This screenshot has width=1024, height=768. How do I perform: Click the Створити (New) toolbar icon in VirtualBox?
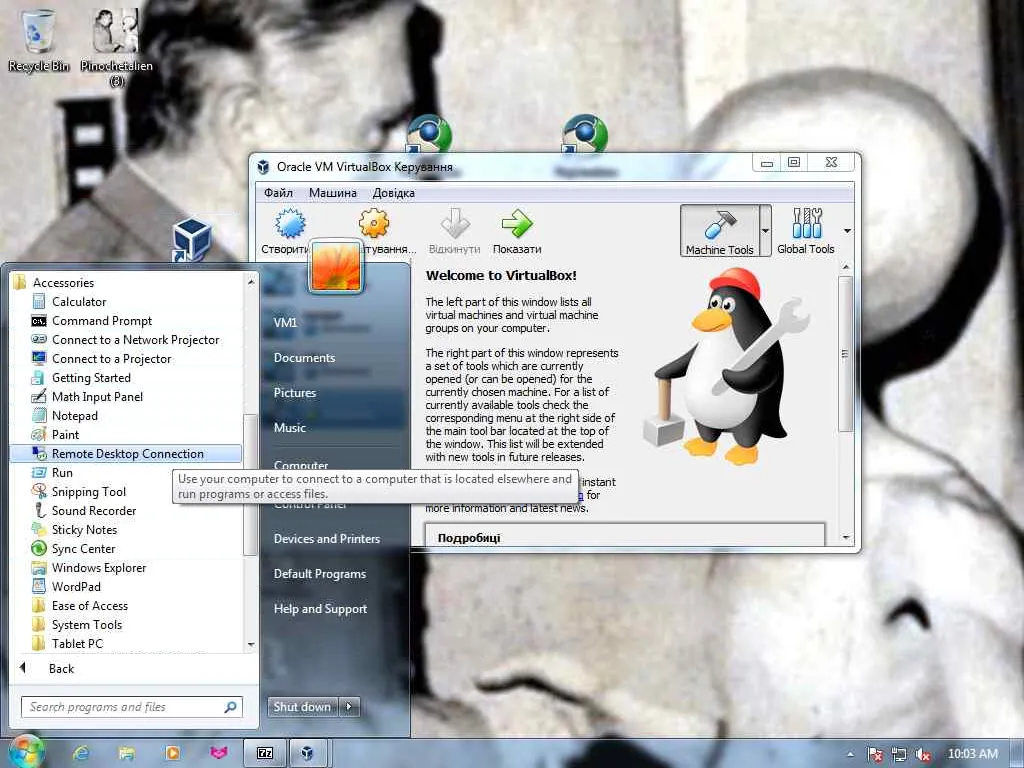coord(290,224)
